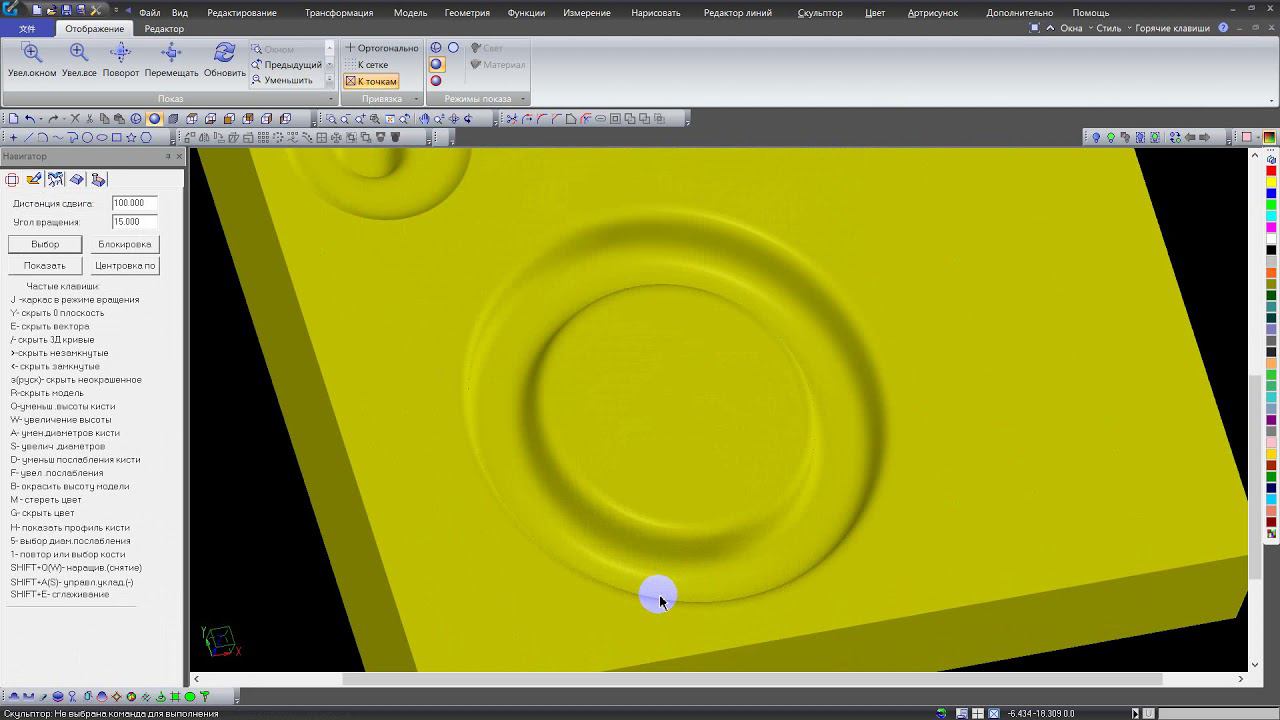Click the Угол вращения input field
Image resolution: width=1280 pixels, height=720 pixels.
point(134,222)
